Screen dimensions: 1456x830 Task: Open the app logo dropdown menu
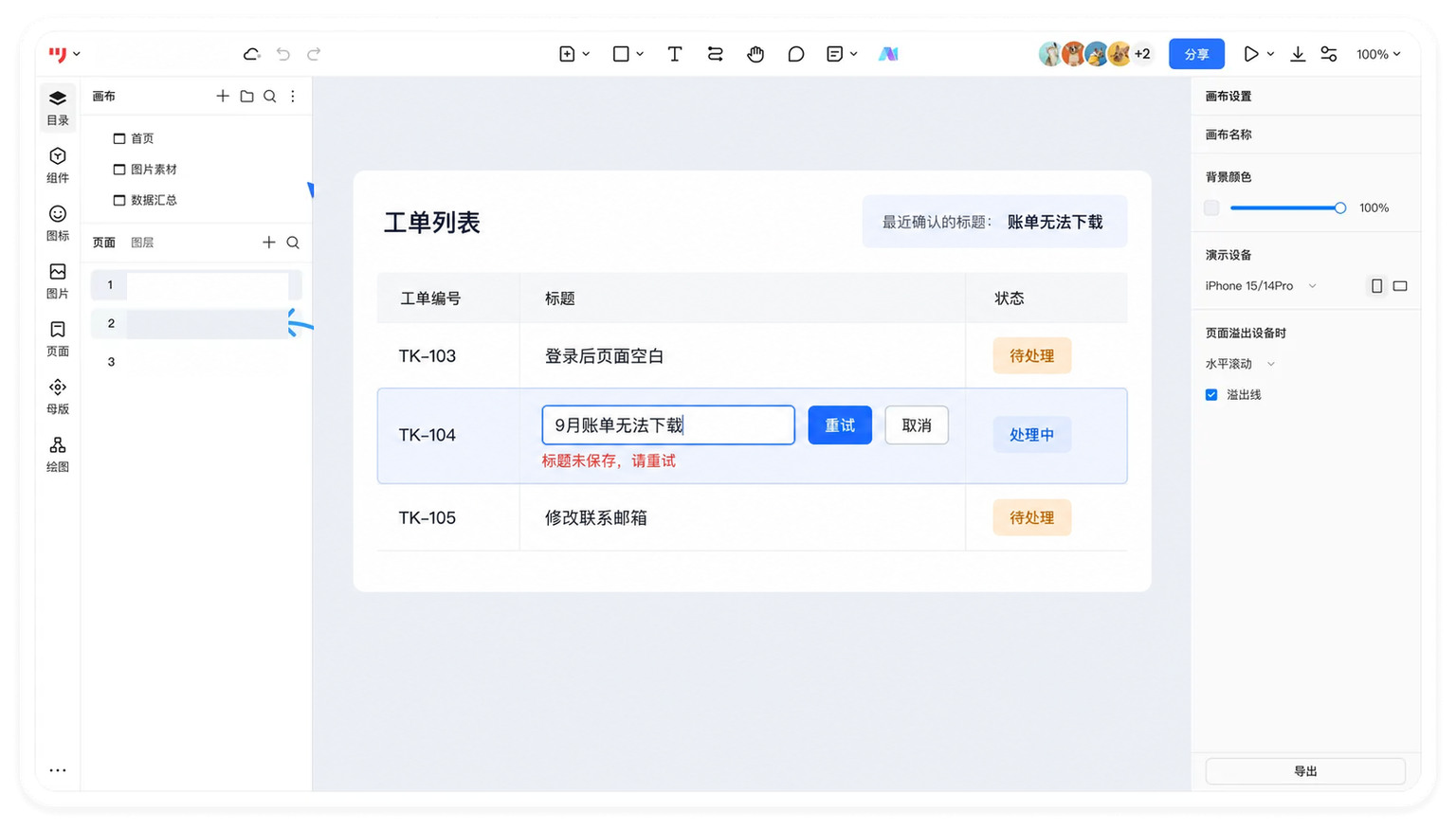click(x=64, y=54)
